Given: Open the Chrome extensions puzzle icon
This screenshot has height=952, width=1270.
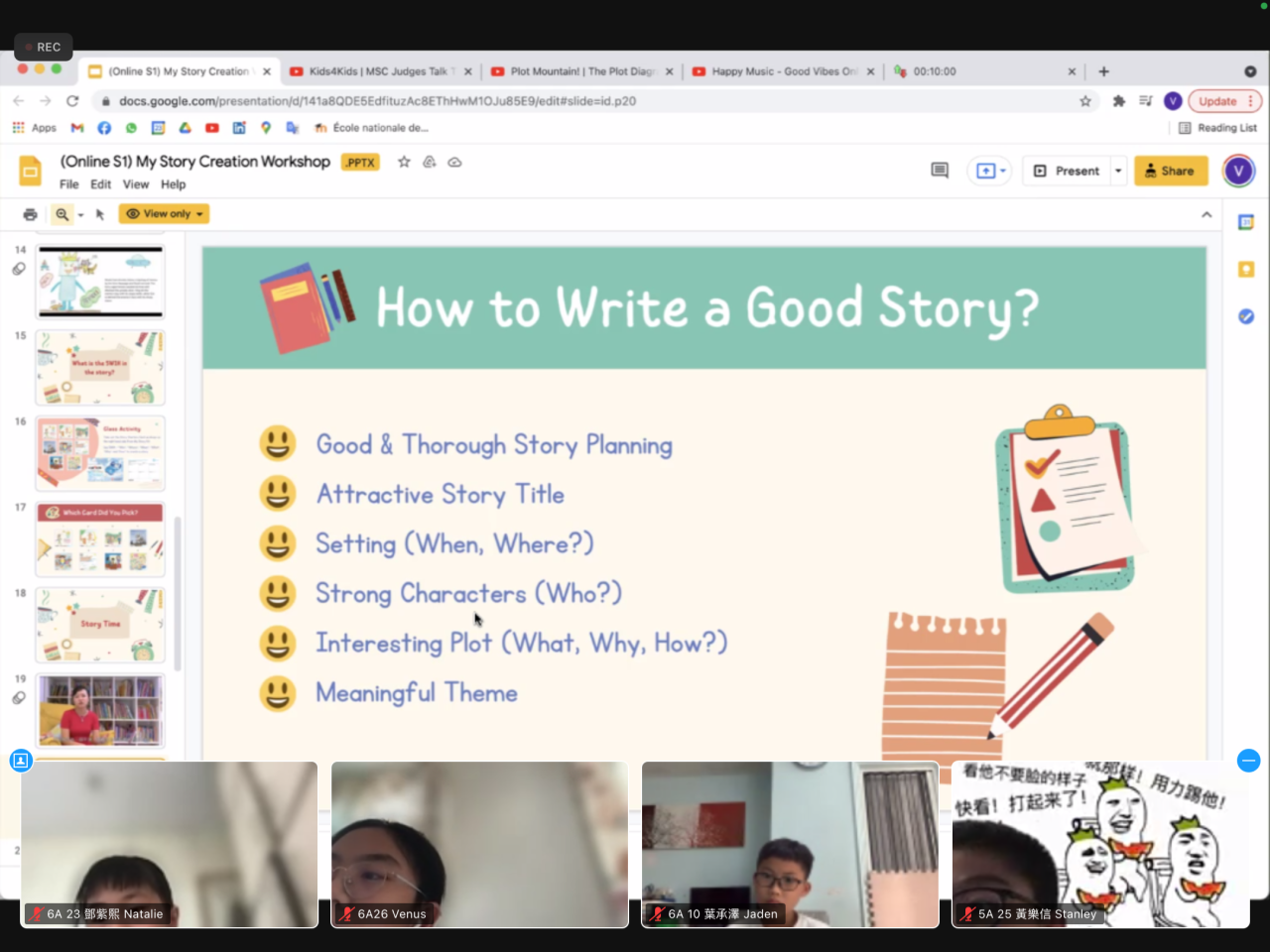Looking at the screenshot, I should coord(1119,101).
